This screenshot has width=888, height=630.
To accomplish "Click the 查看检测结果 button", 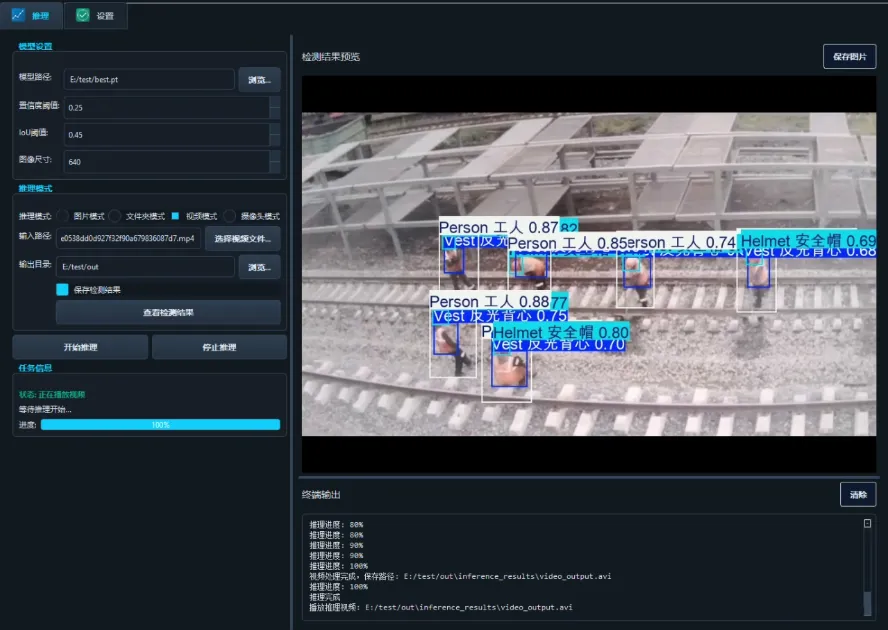I will pyautogui.click(x=168, y=312).
